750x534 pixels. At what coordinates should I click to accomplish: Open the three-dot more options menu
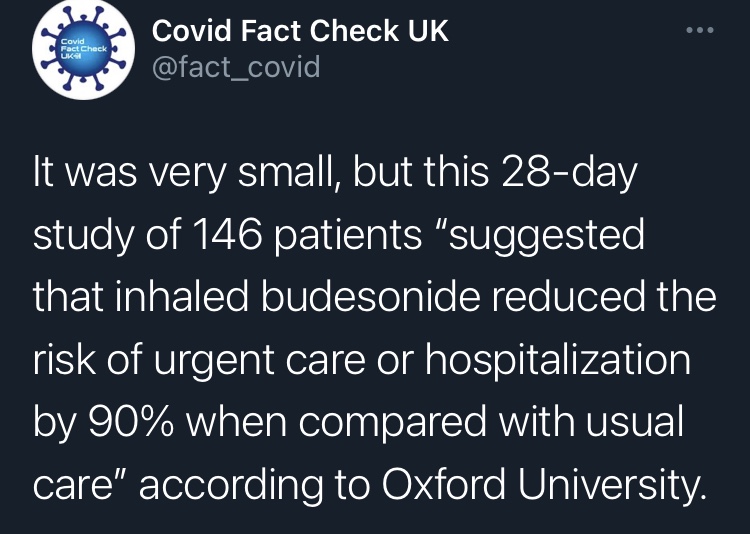pos(700,30)
